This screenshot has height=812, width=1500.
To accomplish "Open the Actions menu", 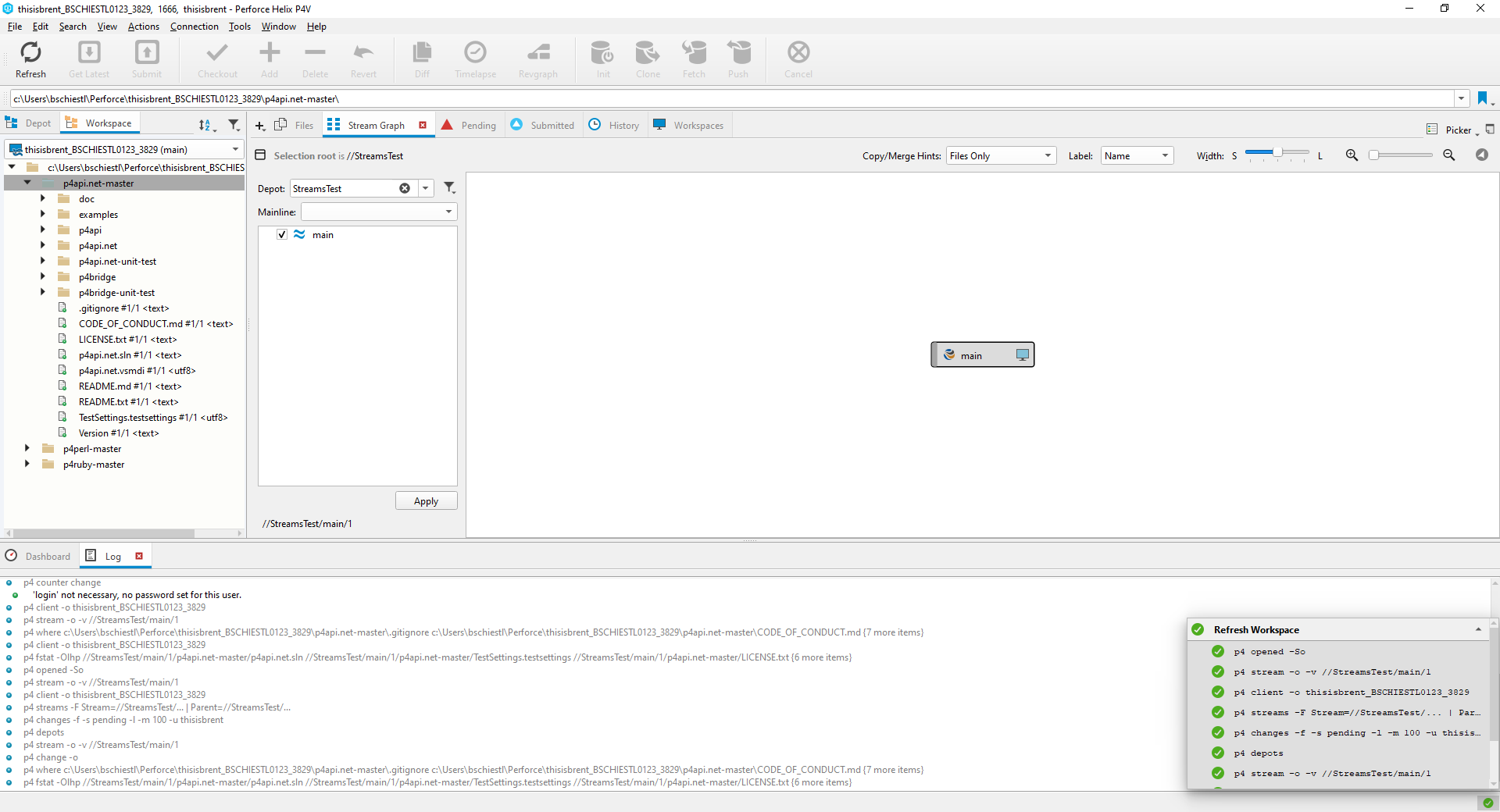I will coord(144,26).
